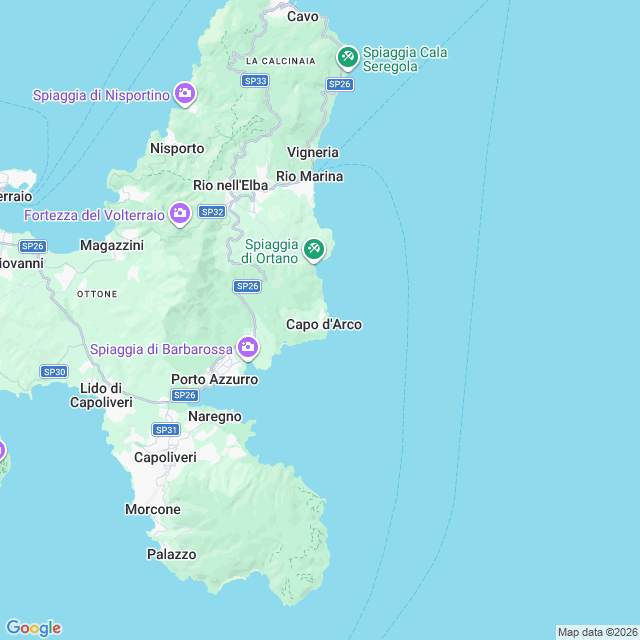
Task: Click the Spiaggia di Nisportino camera pin
Action: (185, 94)
